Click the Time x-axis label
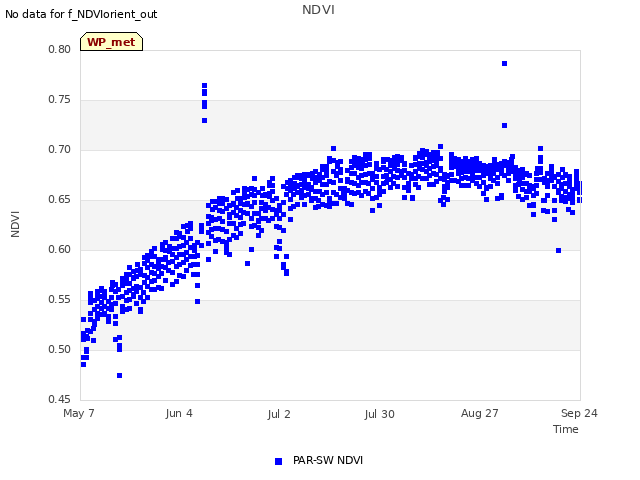The width and height of the screenshot is (640, 480). click(565, 429)
